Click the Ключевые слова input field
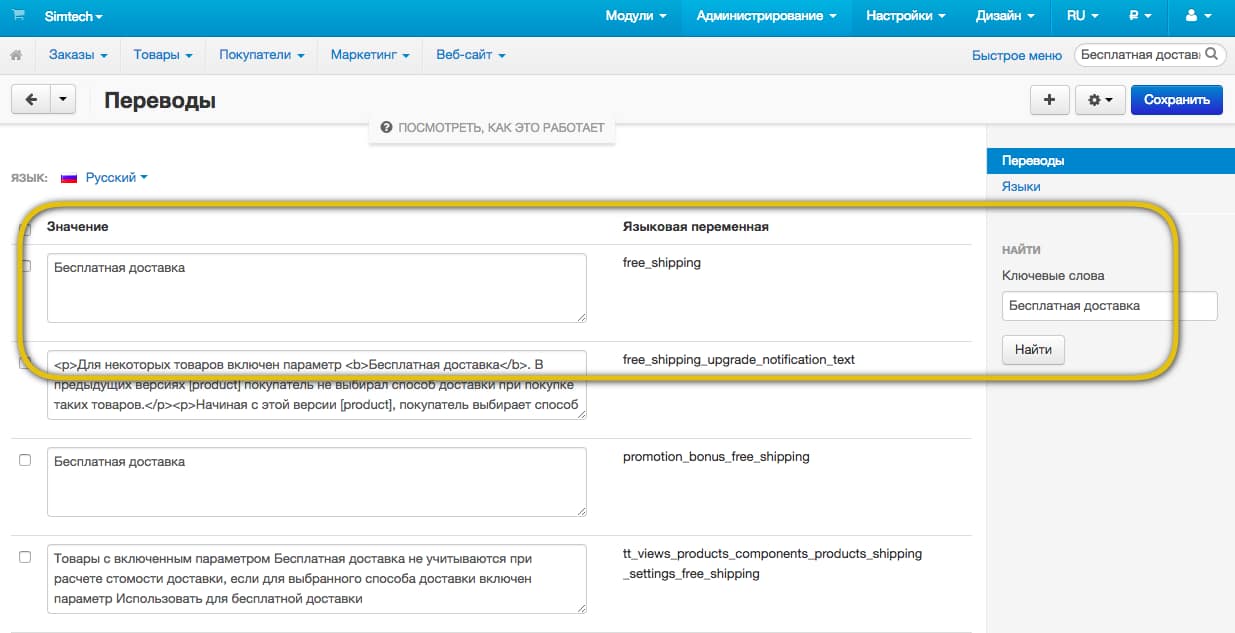This screenshot has height=633, width=1235. point(1109,306)
